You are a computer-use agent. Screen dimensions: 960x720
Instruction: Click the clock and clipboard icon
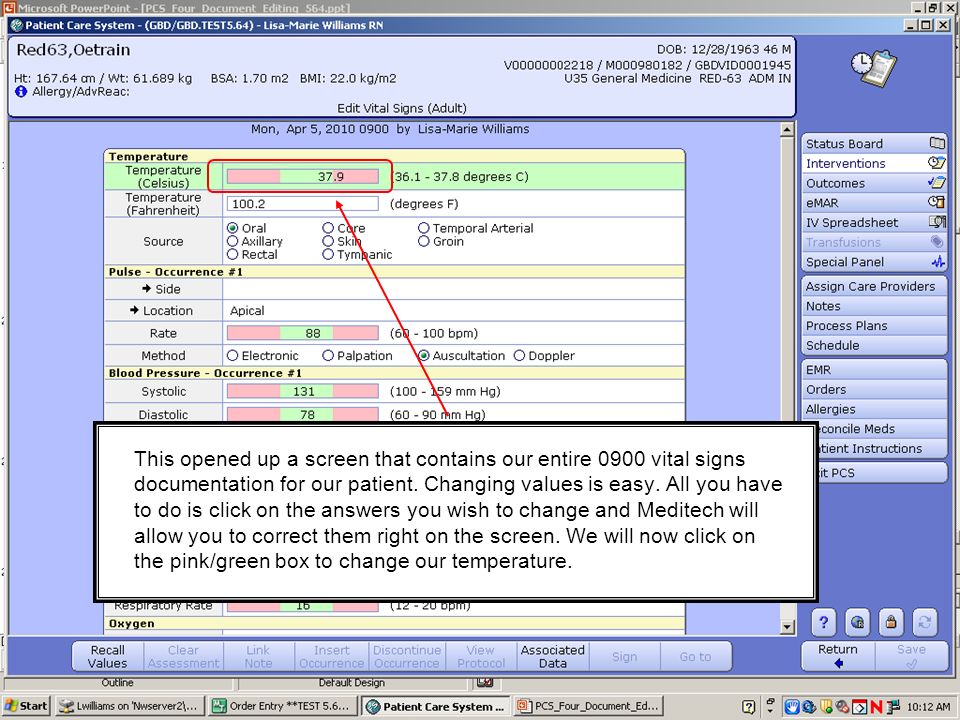click(874, 68)
